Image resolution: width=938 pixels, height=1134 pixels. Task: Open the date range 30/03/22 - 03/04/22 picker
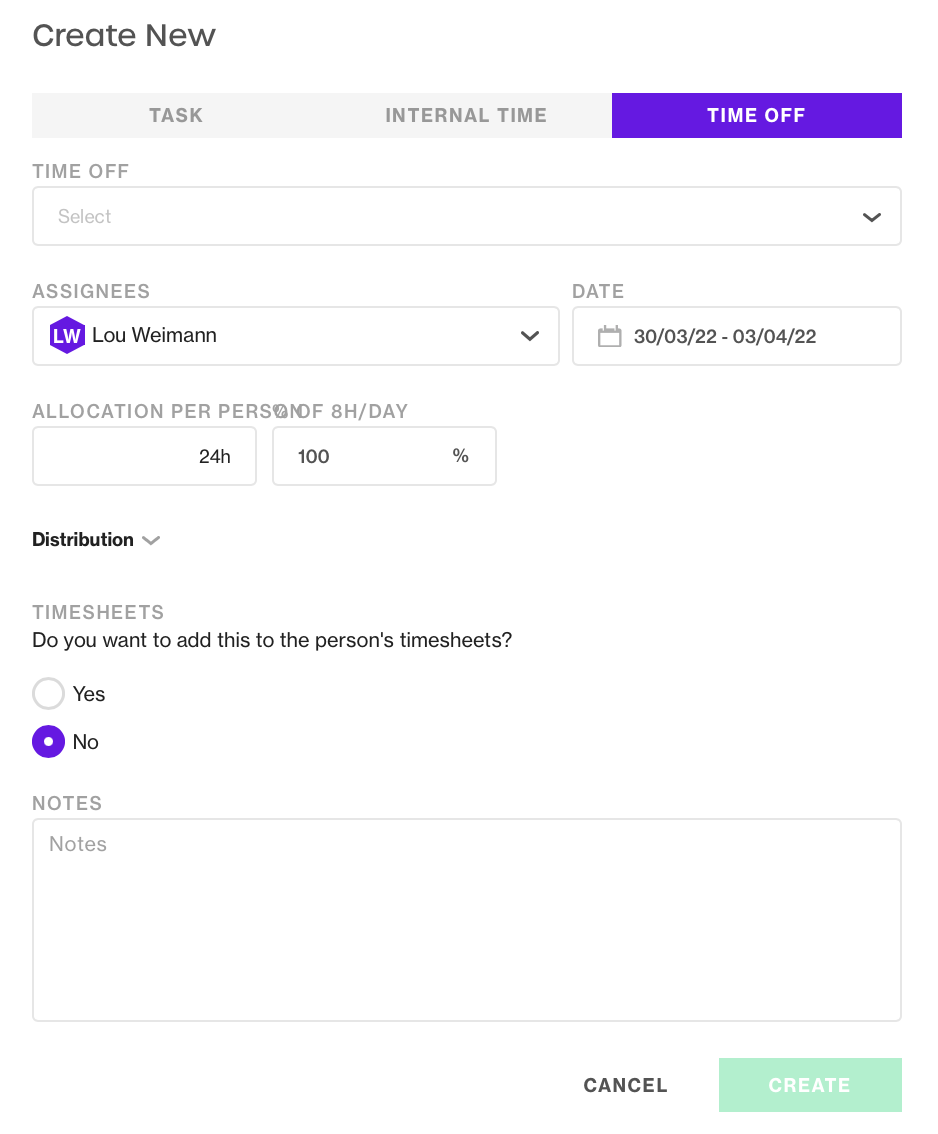click(x=737, y=336)
